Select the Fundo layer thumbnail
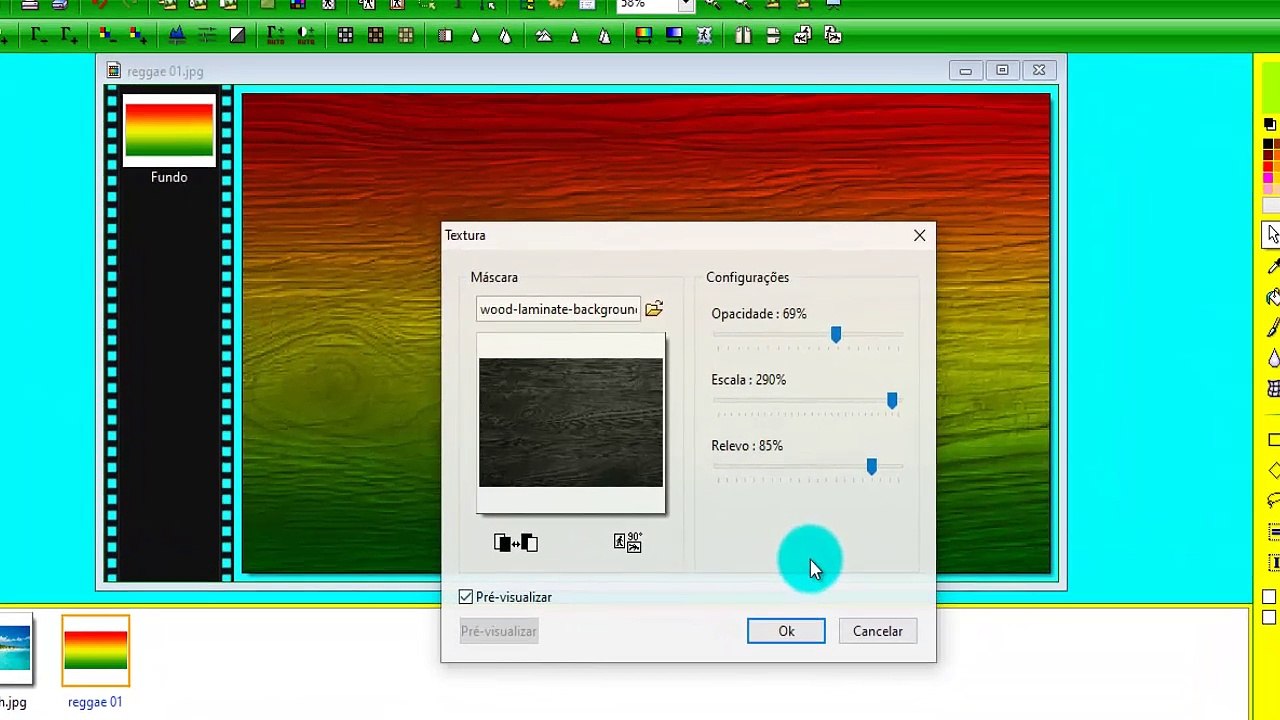The width and height of the screenshot is (1280, 720). pyautogui.click(x=169, y=131)
